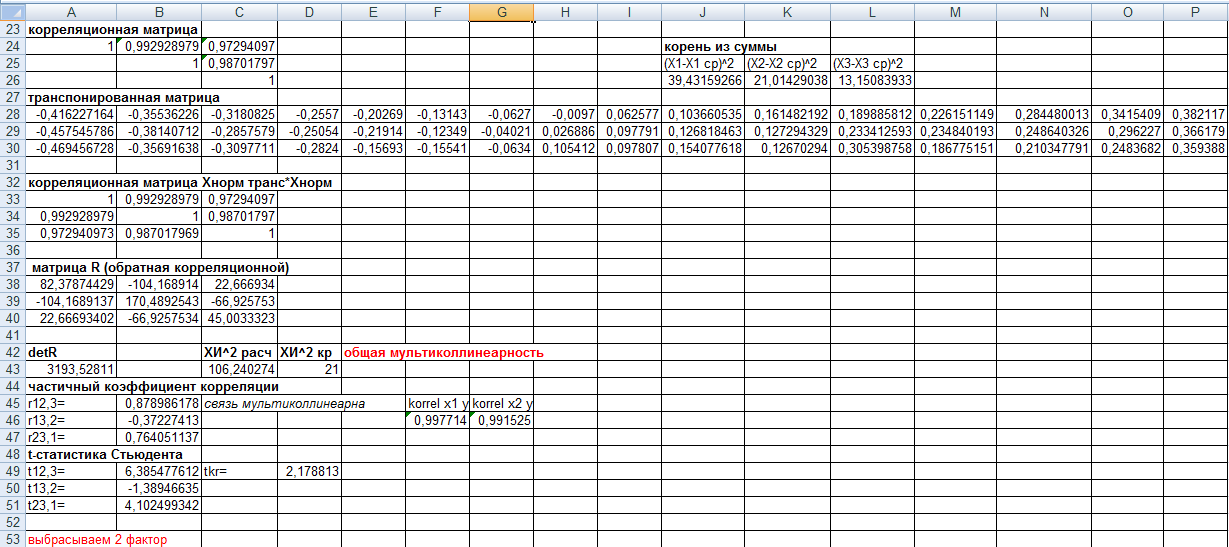Image resolution: width=1229 pixels, height=547 pixels.
Task: Select row 42 header
Action: tap(13, 353)
